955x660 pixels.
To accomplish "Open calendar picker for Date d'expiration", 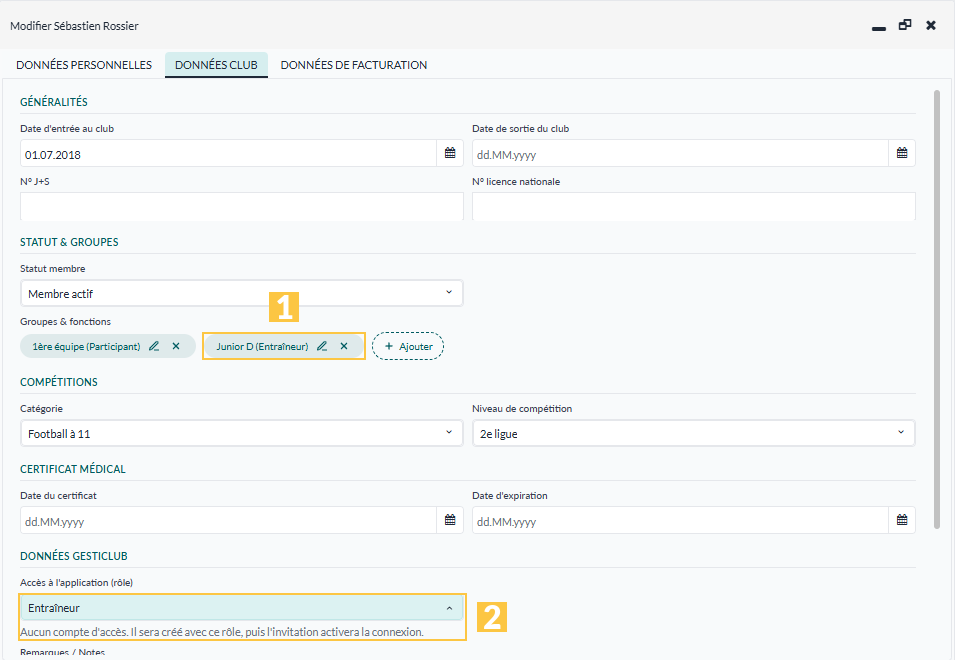I will (x=902, y=520).
